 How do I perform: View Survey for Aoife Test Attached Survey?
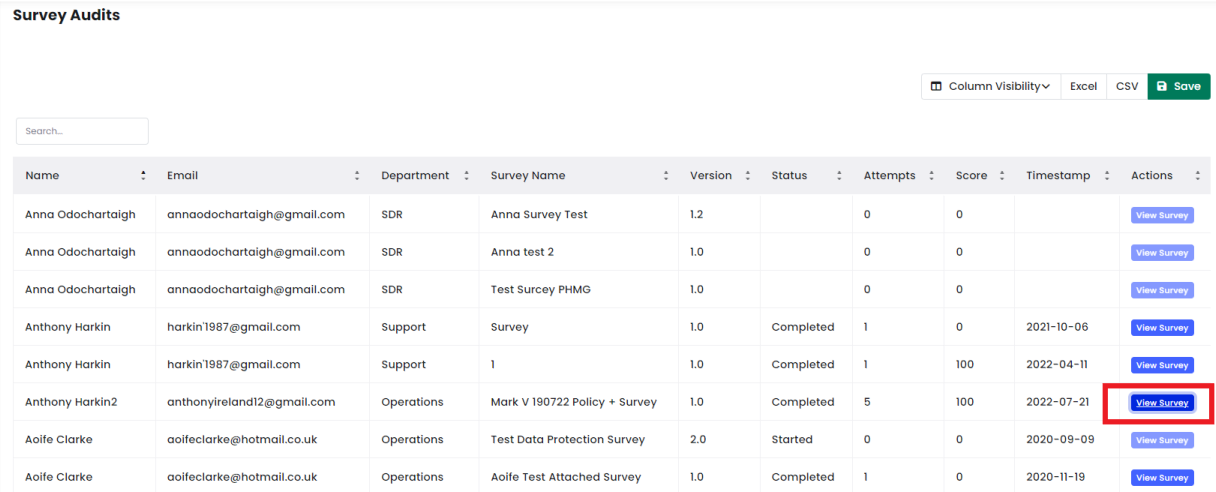(x=1162, y=478)
